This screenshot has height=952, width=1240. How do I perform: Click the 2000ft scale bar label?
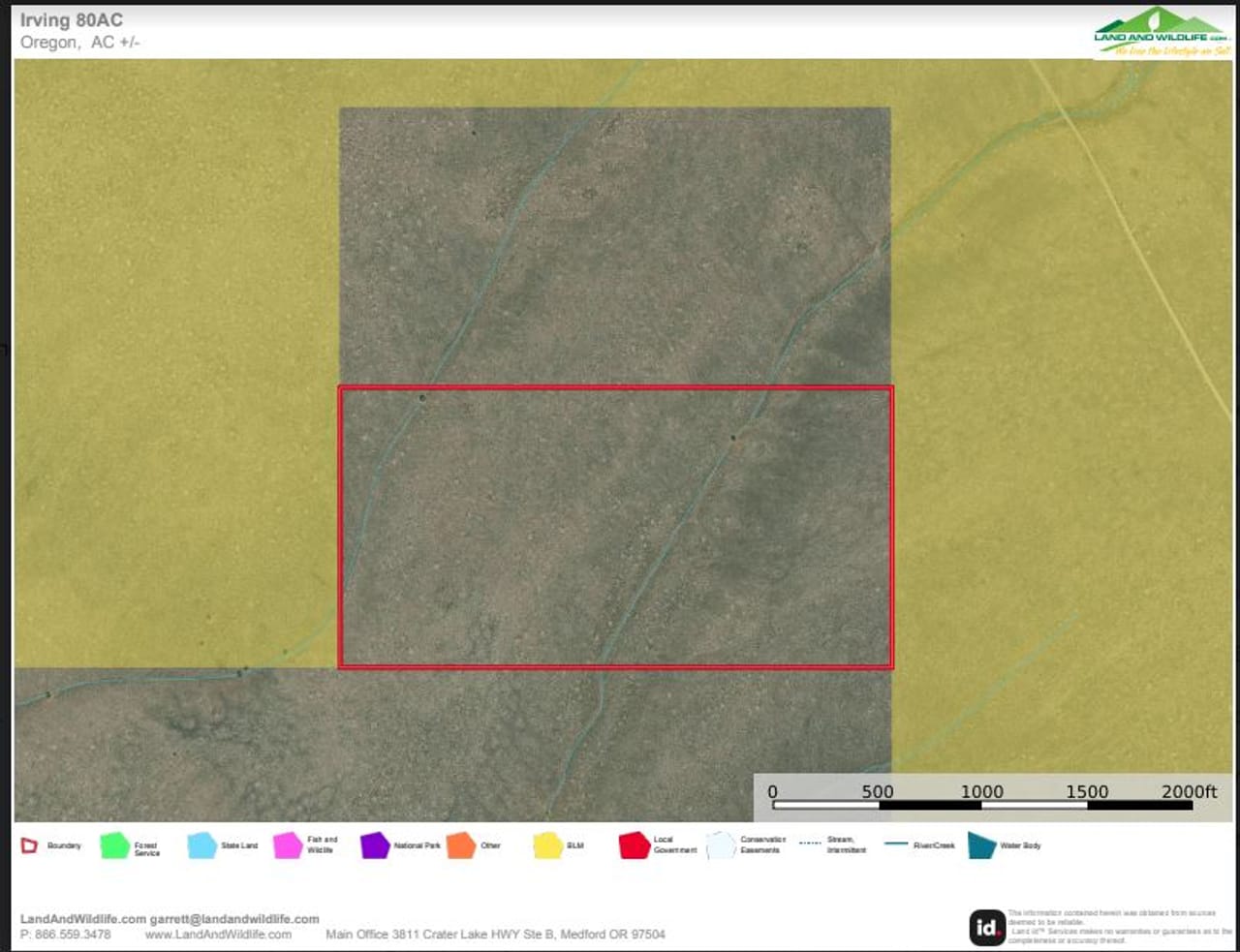point(1189,791)
